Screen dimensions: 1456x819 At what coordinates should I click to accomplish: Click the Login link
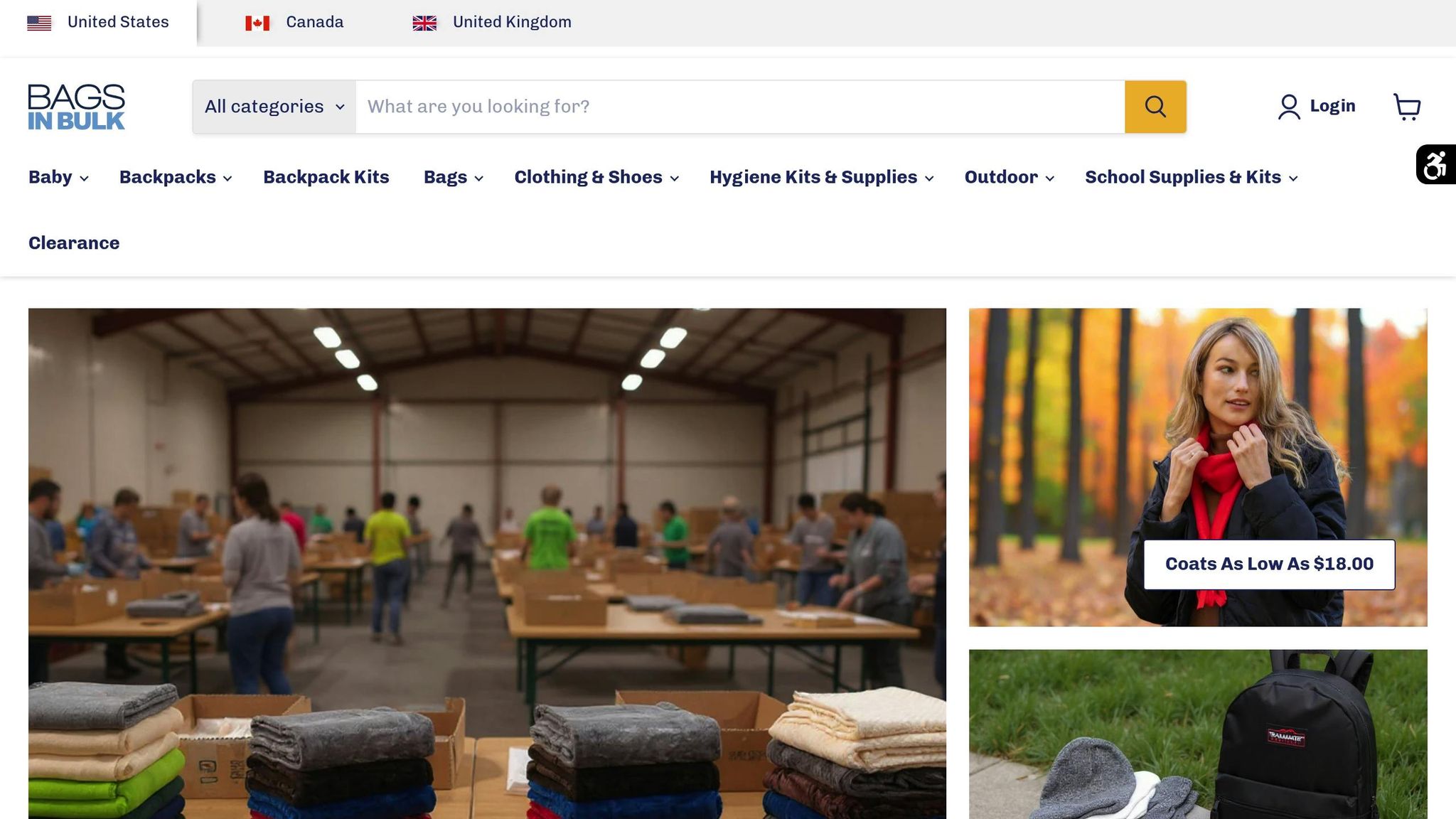tap(1332, 107)
